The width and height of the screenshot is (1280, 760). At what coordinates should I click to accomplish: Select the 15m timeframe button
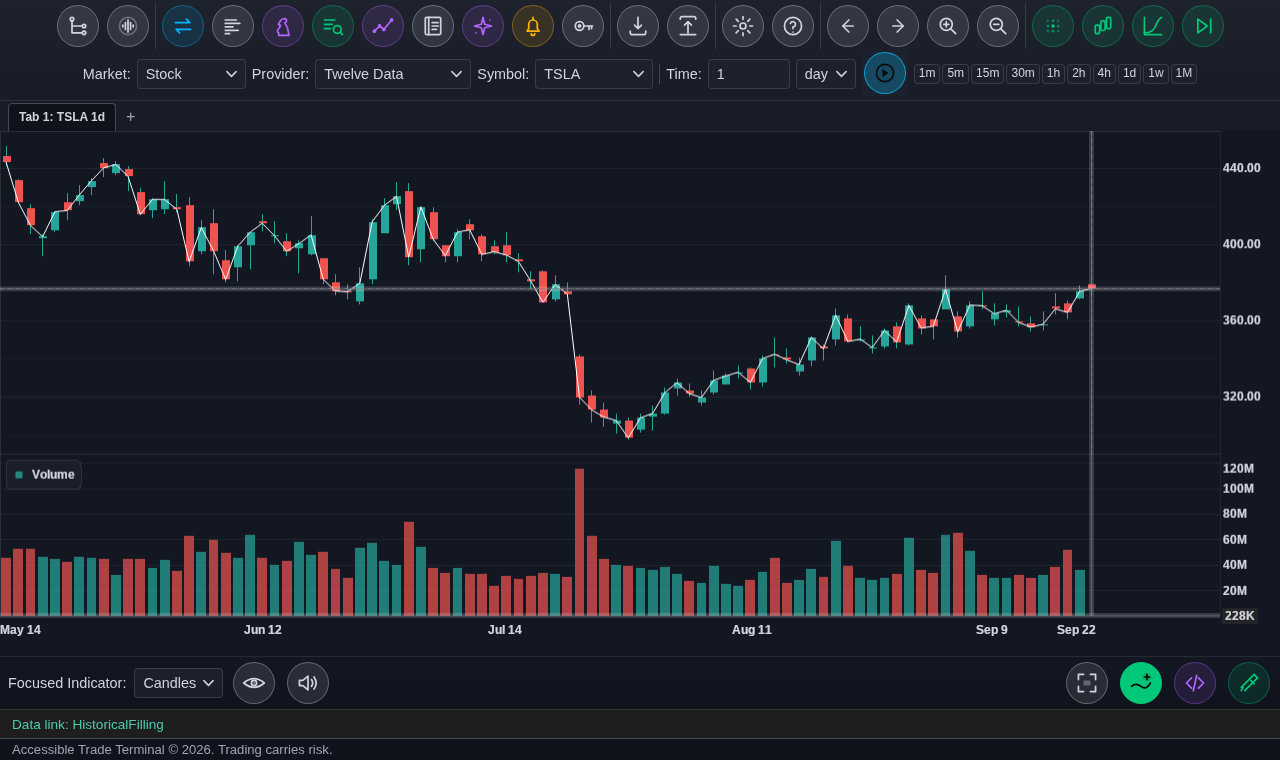[x=987, y=74]
